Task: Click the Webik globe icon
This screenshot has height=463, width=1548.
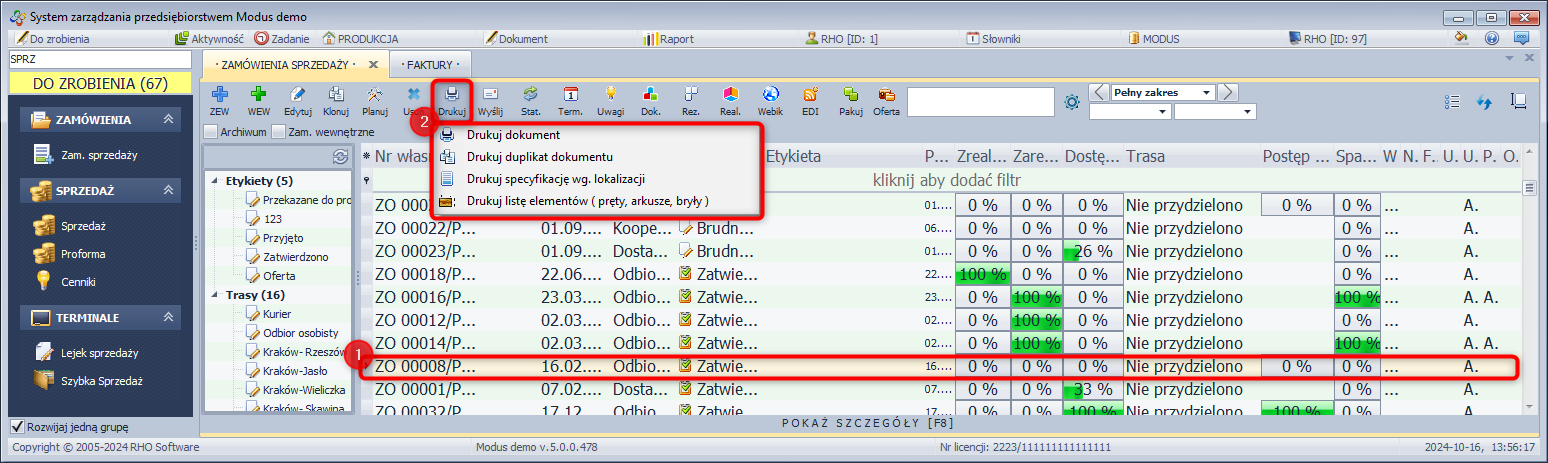Action: (x=770, y=94)
